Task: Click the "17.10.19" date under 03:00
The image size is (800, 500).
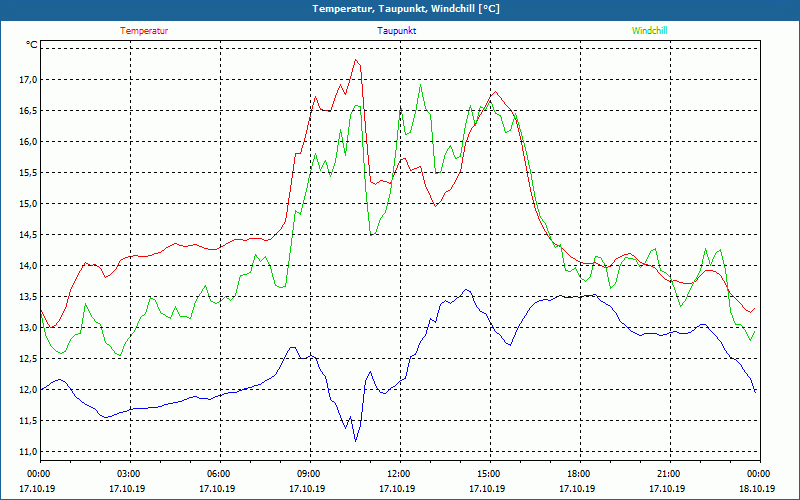Action: (128, 489)
